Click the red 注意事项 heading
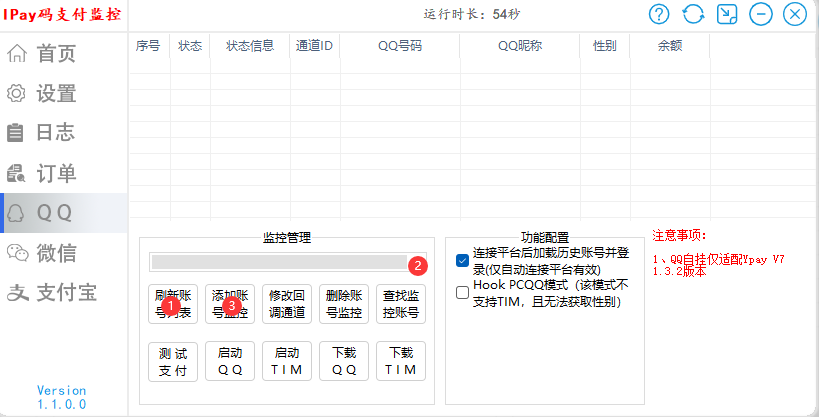The width and height of the screenshot is (819, 417). (679, 236)
